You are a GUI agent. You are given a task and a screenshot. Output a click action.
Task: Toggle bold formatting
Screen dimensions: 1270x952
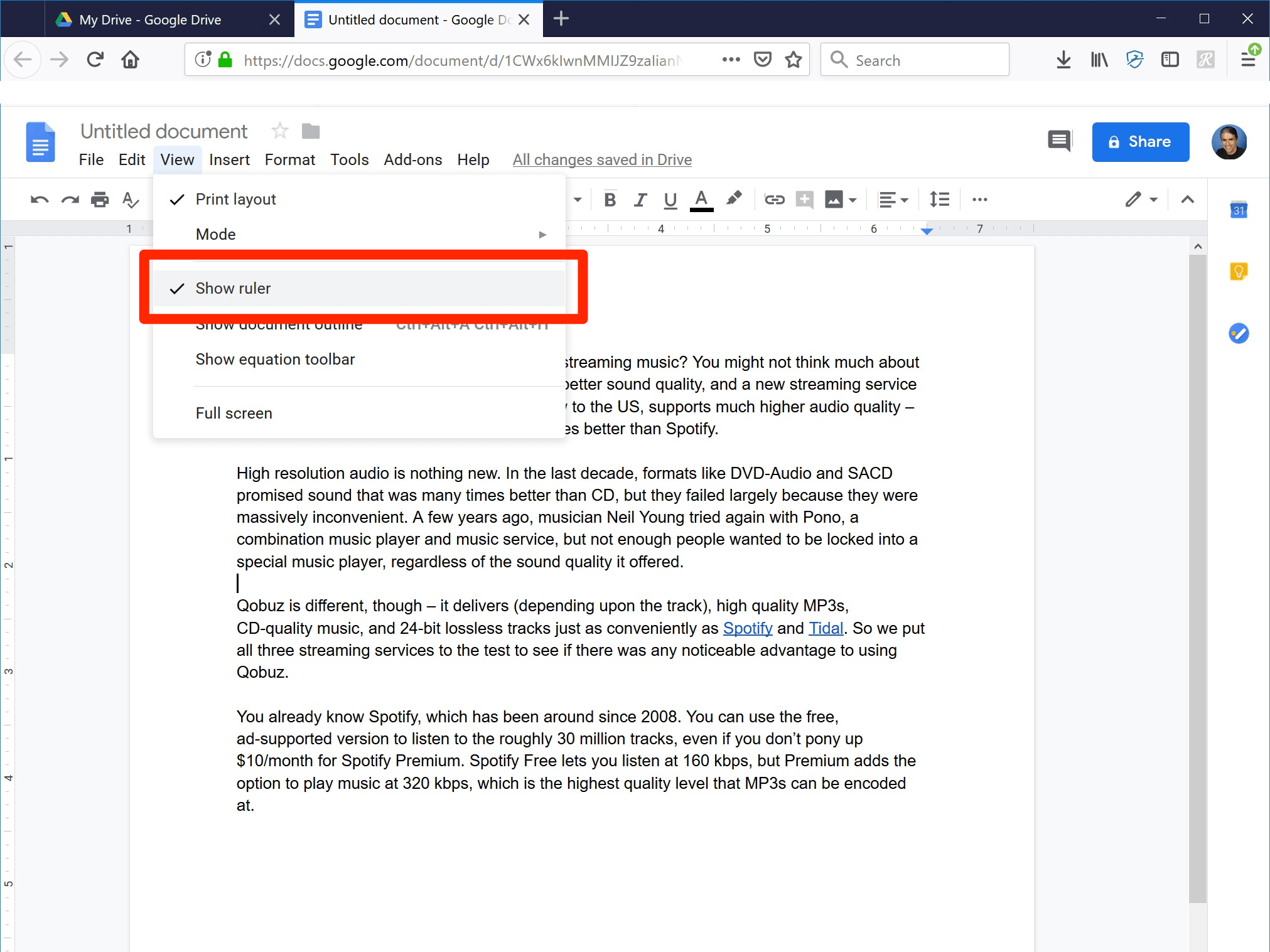[x=610, y=200]
